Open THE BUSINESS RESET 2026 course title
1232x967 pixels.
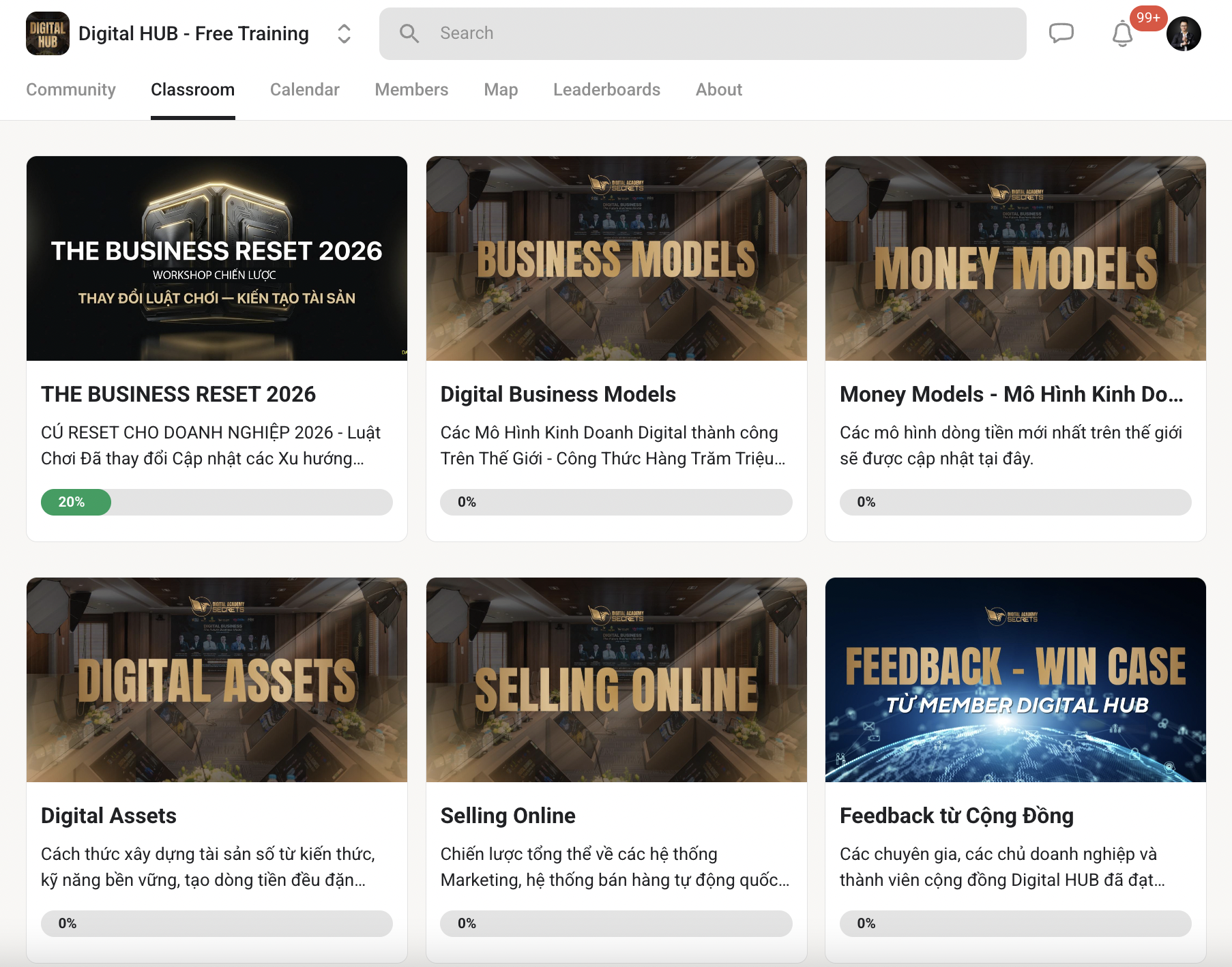coord(178,394)
